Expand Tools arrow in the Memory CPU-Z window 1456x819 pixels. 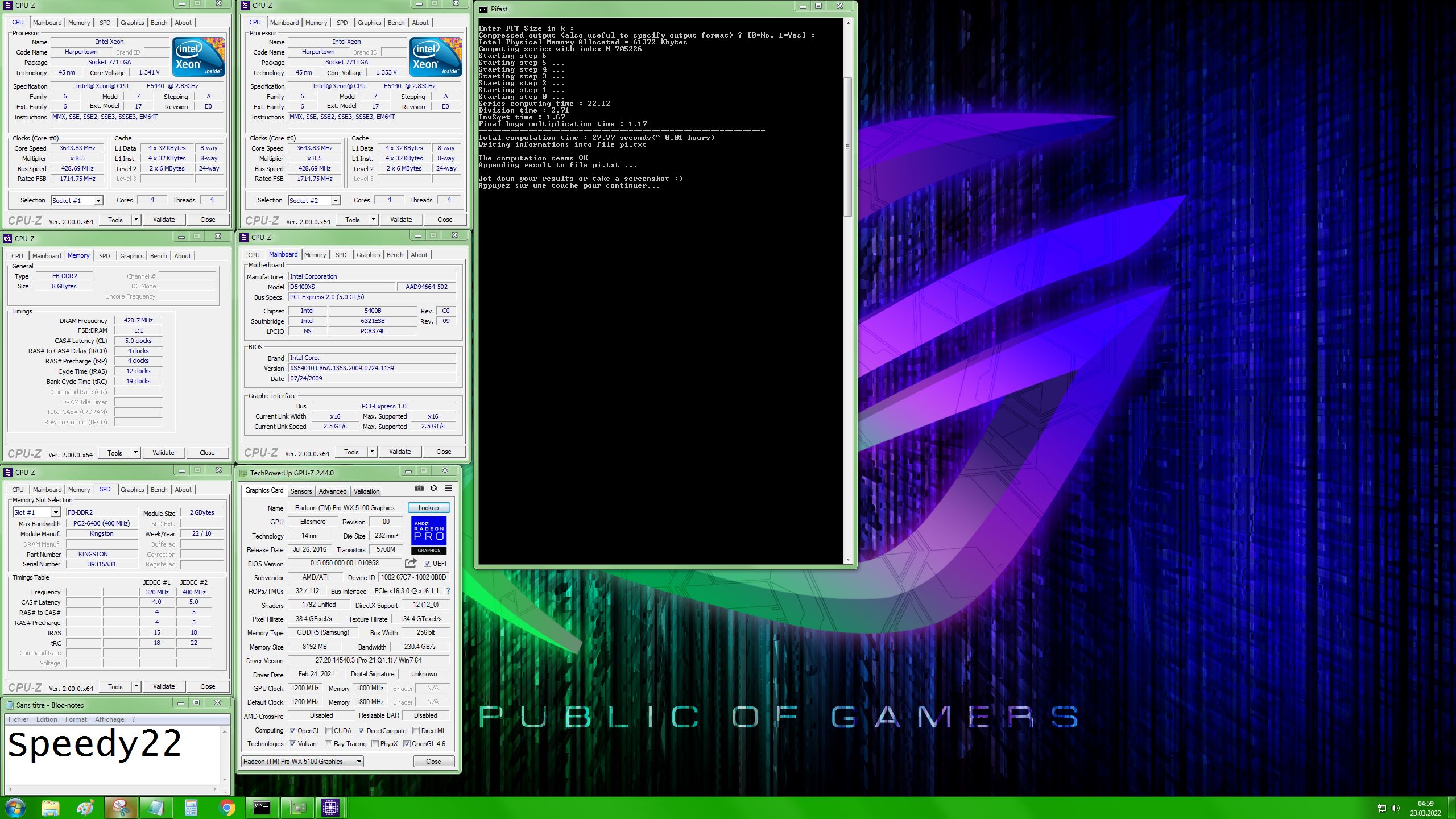click(135, 453)
